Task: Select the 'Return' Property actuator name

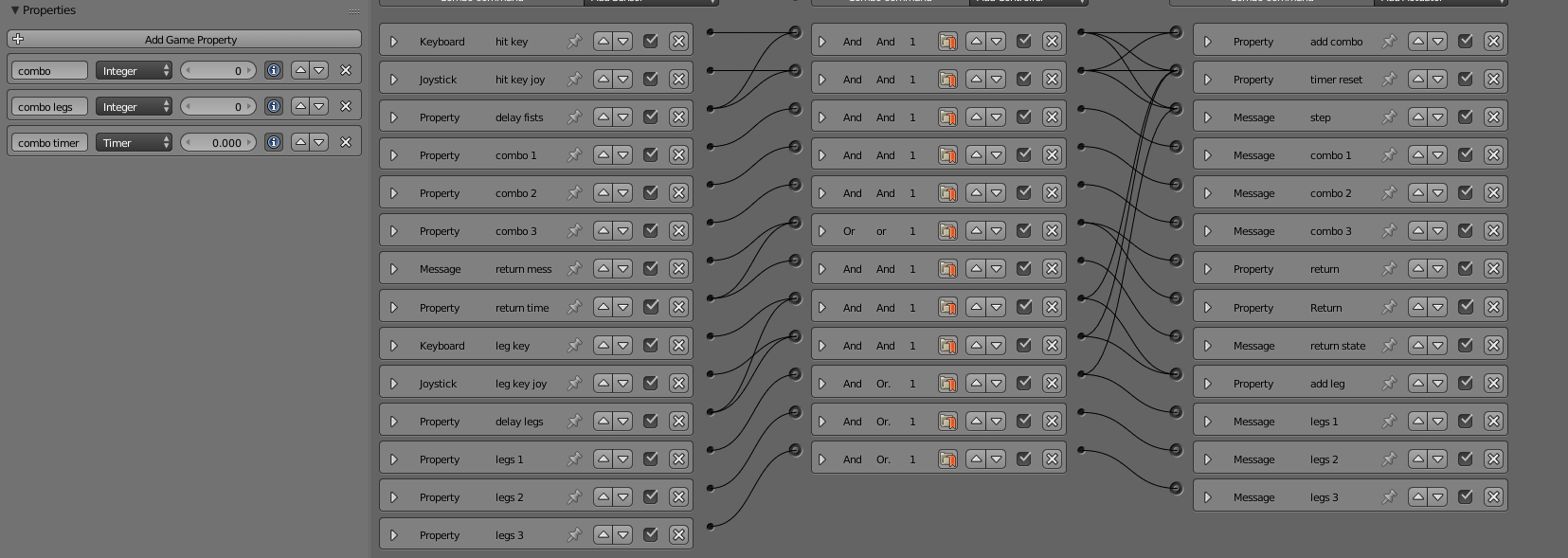Action: (1325, 308)
